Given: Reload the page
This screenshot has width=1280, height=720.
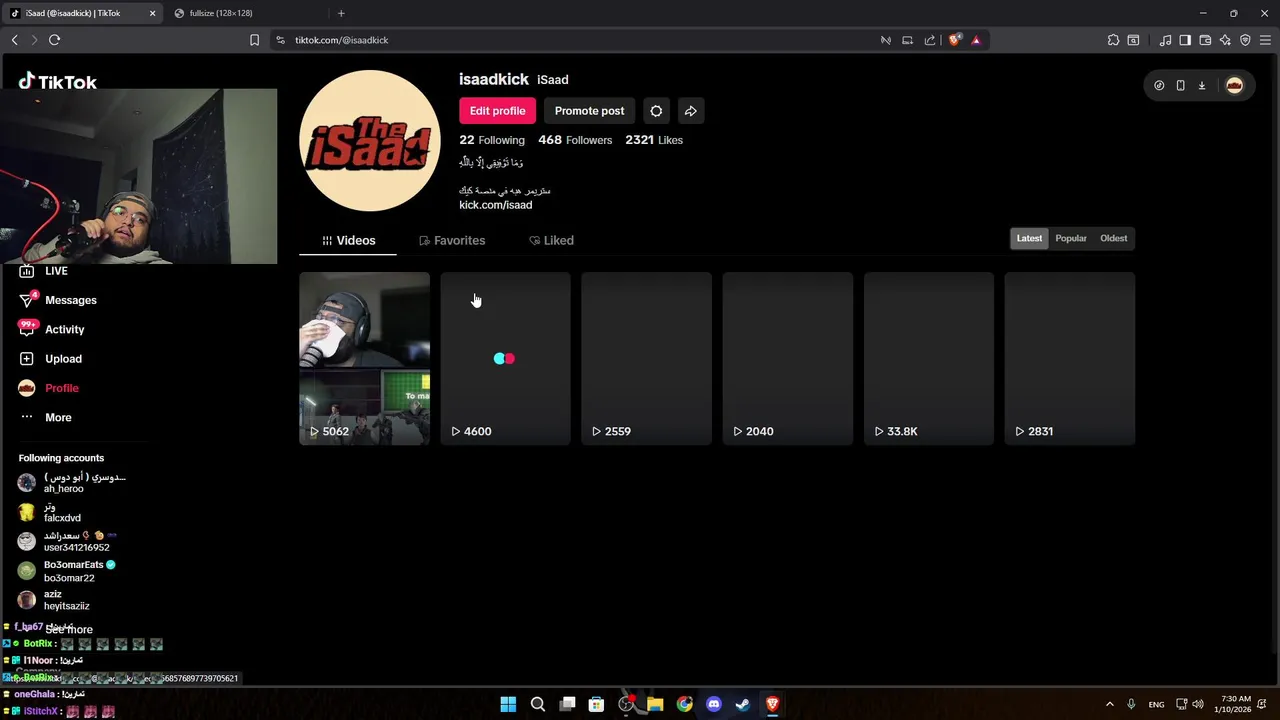Looking at the screenshot, I should [54, 40].
